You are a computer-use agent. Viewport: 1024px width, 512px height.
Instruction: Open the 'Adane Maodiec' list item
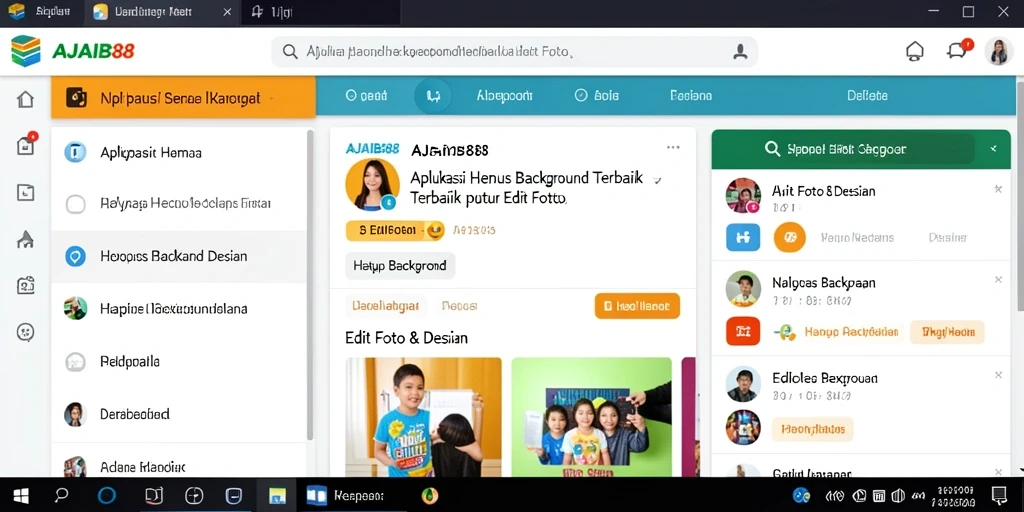[178, 466]
